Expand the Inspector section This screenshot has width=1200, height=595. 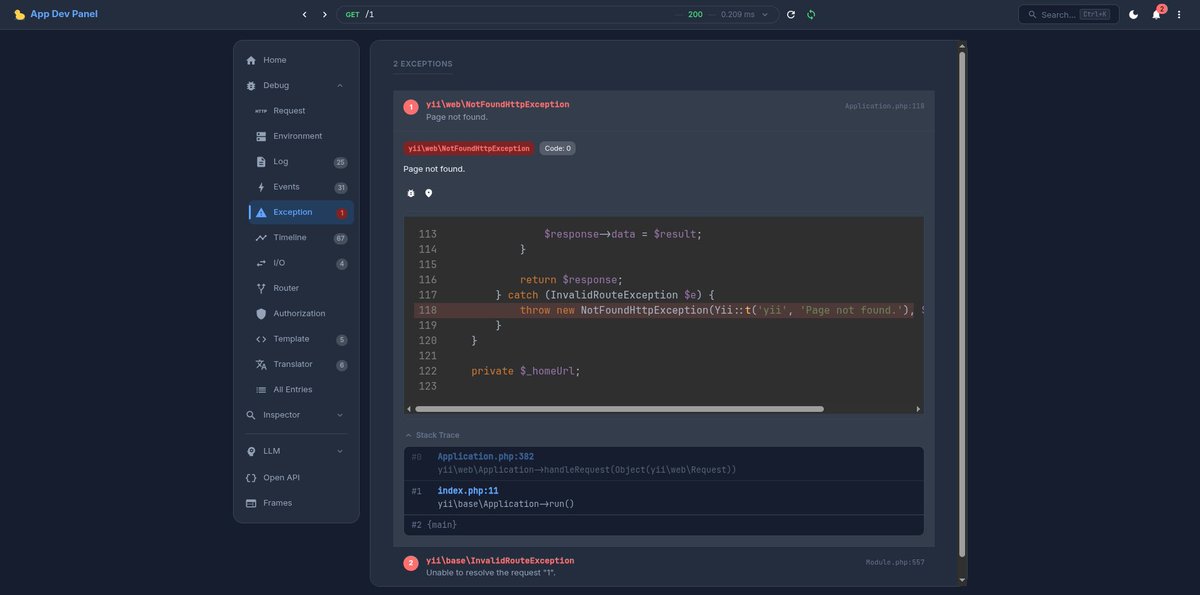point(296,415)
